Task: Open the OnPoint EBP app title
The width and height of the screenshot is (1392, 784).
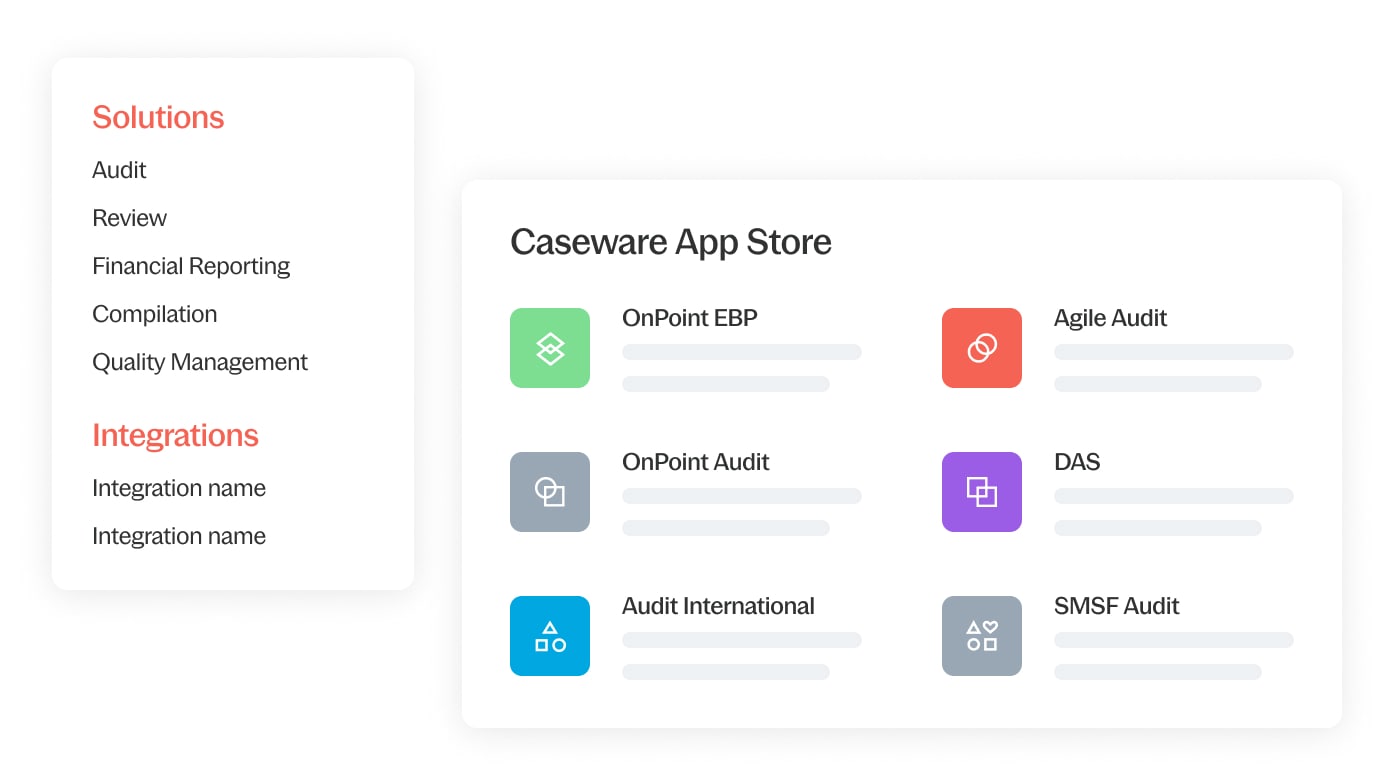Action: coord(689,317)
